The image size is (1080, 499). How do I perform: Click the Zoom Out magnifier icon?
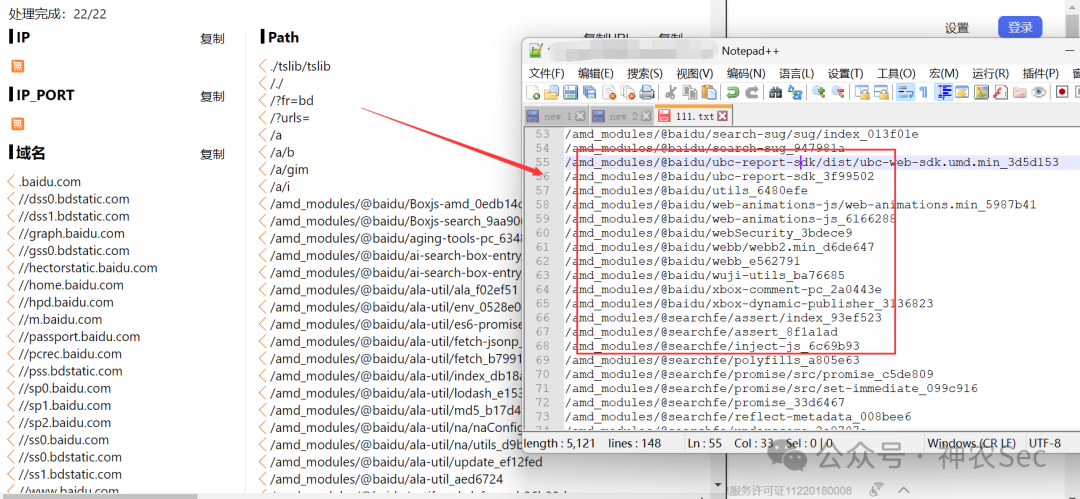pos(838,92)
